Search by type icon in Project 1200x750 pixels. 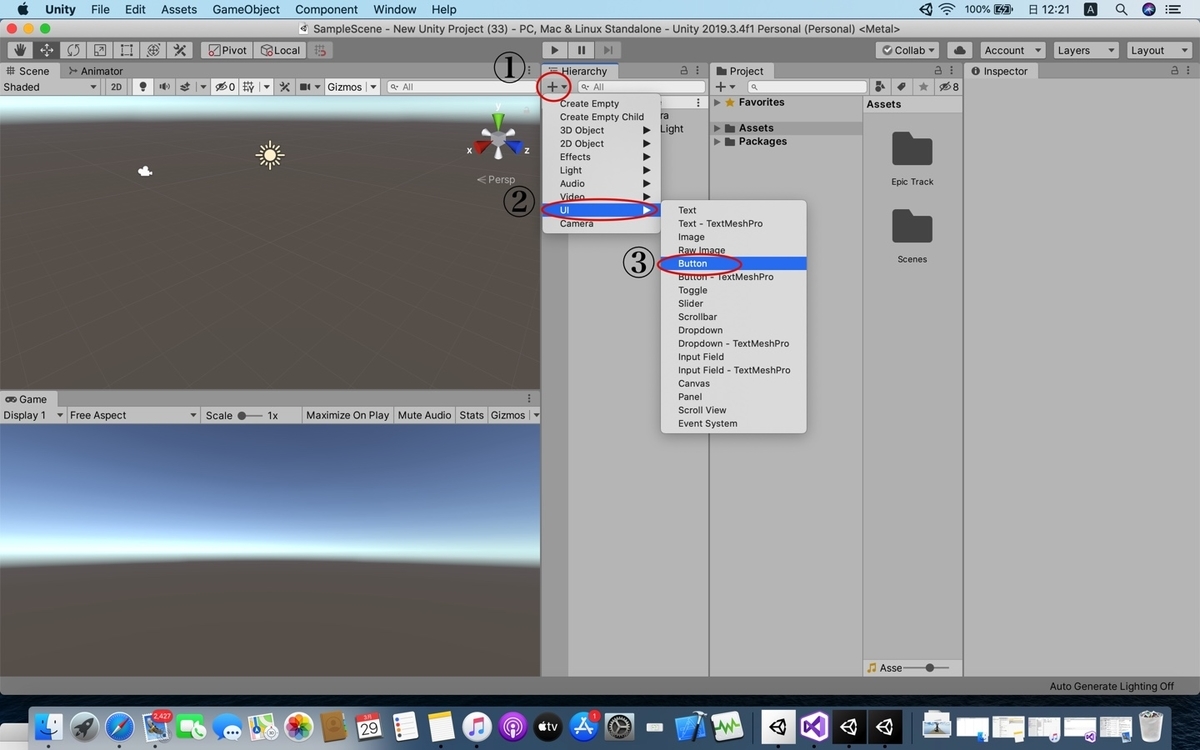[x=881, y=87]
